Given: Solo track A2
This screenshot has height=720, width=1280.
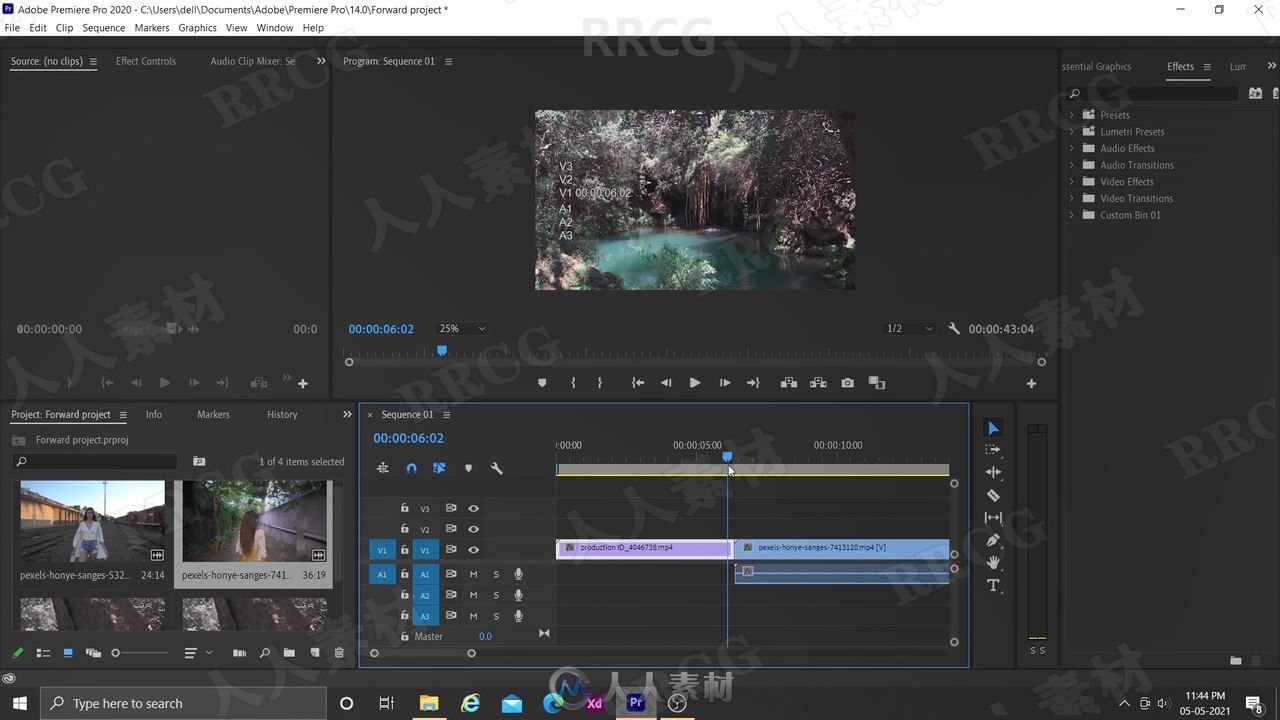Looking at the screenshot, I should tap(495, 595).
